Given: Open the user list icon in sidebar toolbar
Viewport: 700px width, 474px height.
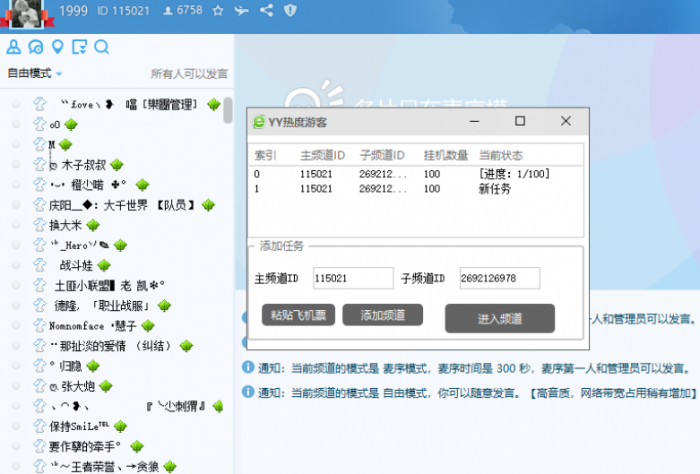Looking at the screenshot, I should point(14,47).
